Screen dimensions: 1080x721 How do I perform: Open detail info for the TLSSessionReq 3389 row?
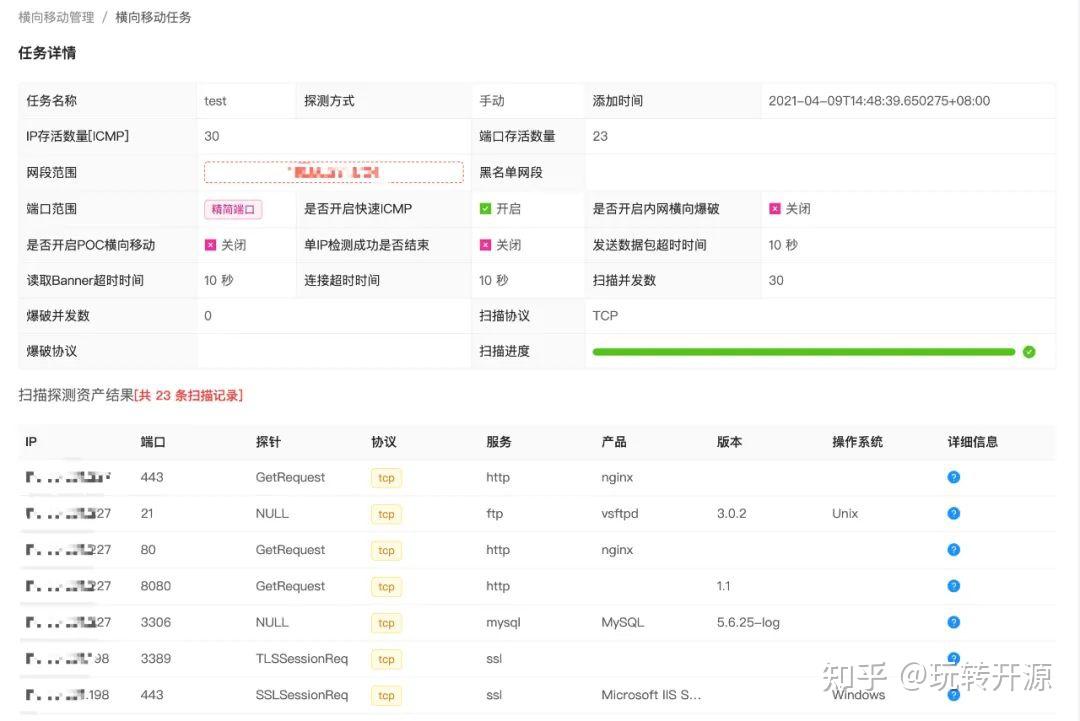[953, 658]
